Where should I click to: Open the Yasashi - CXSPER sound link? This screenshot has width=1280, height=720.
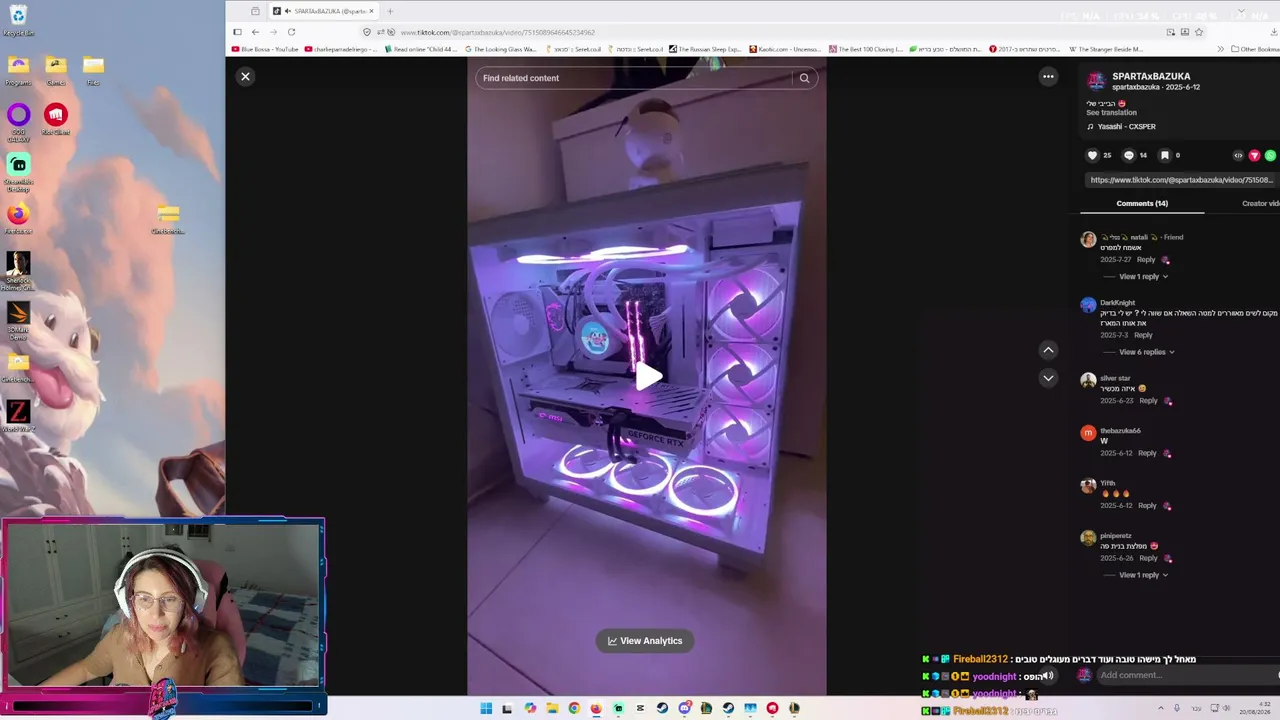coord(1126,127)
